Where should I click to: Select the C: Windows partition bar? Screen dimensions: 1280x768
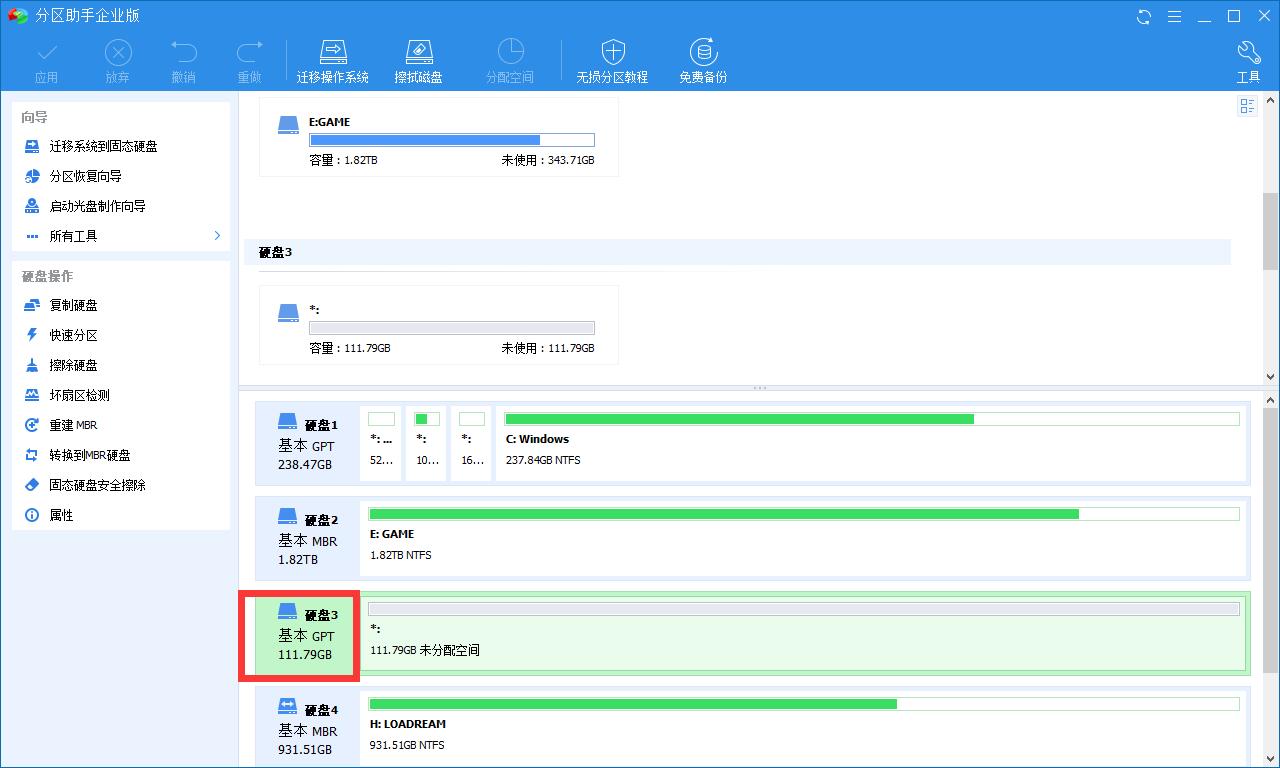click(x=872, y=443)
